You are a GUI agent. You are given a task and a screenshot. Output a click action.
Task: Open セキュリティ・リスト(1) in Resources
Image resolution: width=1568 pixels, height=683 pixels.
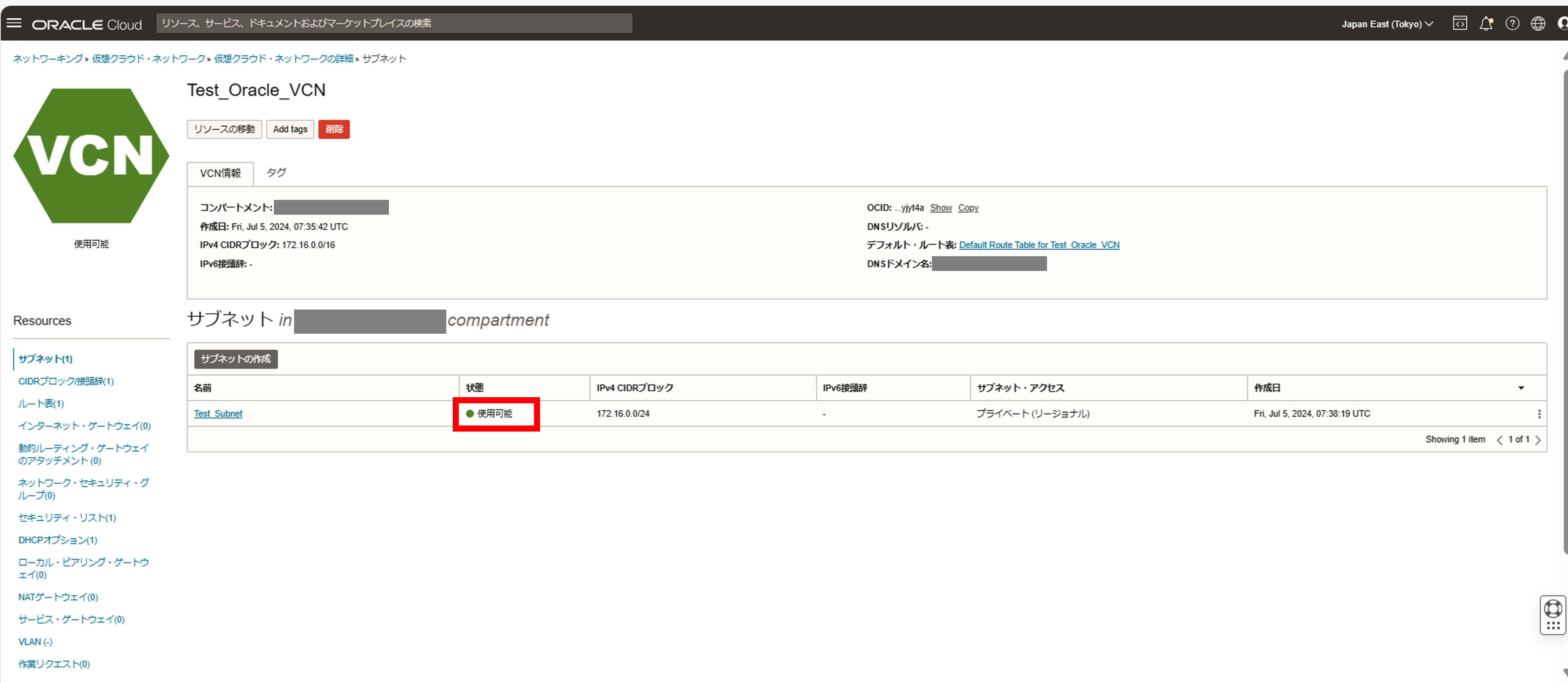click(67, 518)
